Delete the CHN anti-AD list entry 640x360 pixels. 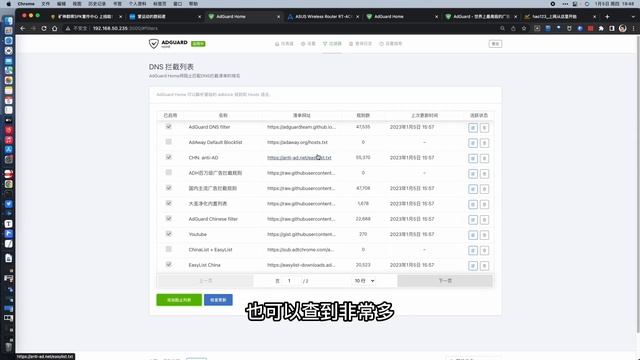(x=484, y=158)
